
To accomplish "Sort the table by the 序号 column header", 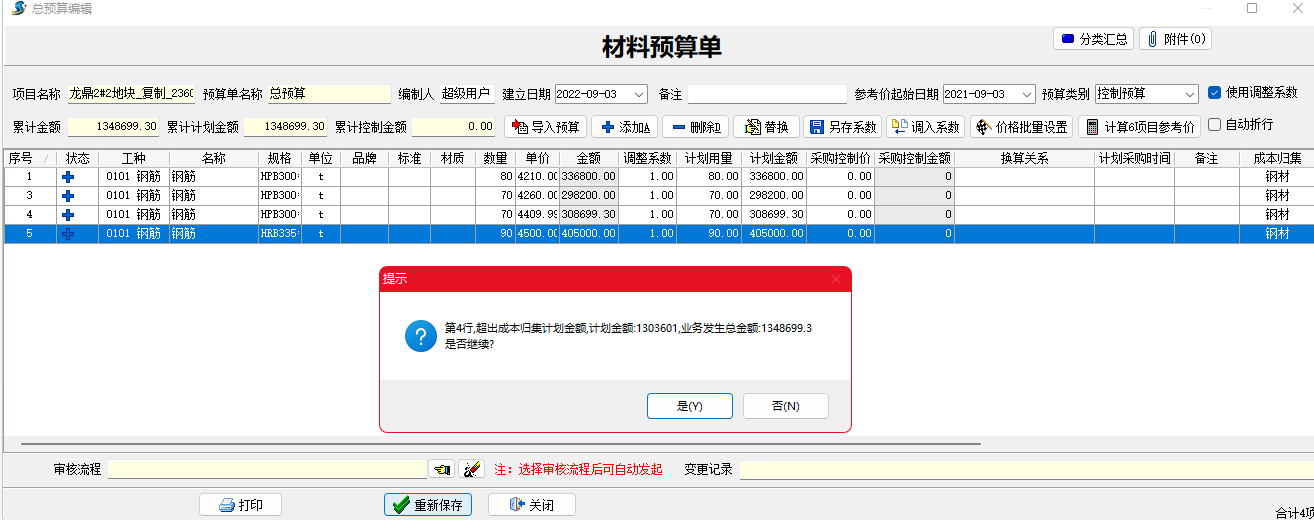I will (x=22, y=158).
